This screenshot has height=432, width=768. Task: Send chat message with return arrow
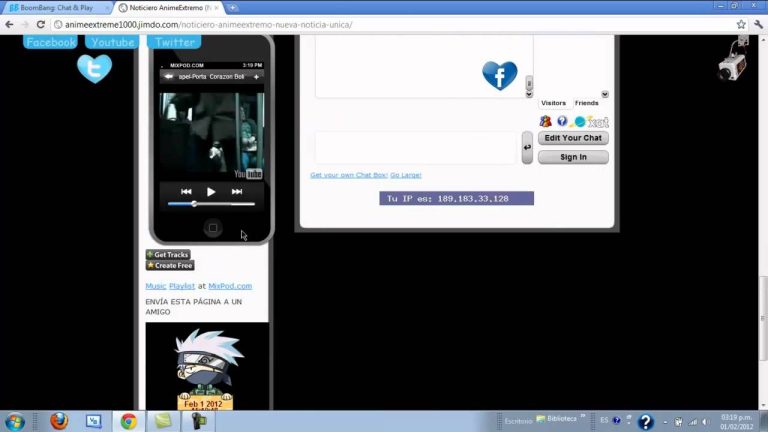click(x=527, y=147)
